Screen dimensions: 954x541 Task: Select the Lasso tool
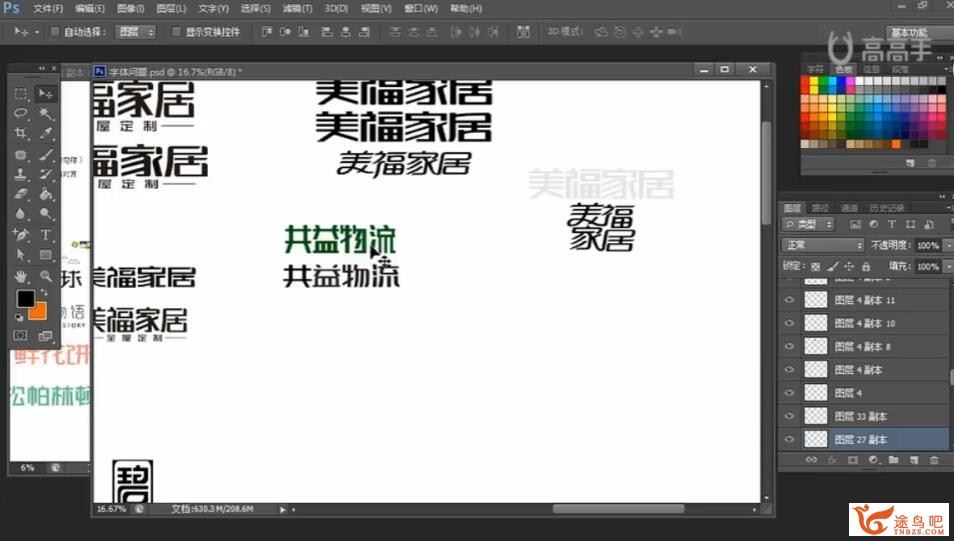point(21,113)
